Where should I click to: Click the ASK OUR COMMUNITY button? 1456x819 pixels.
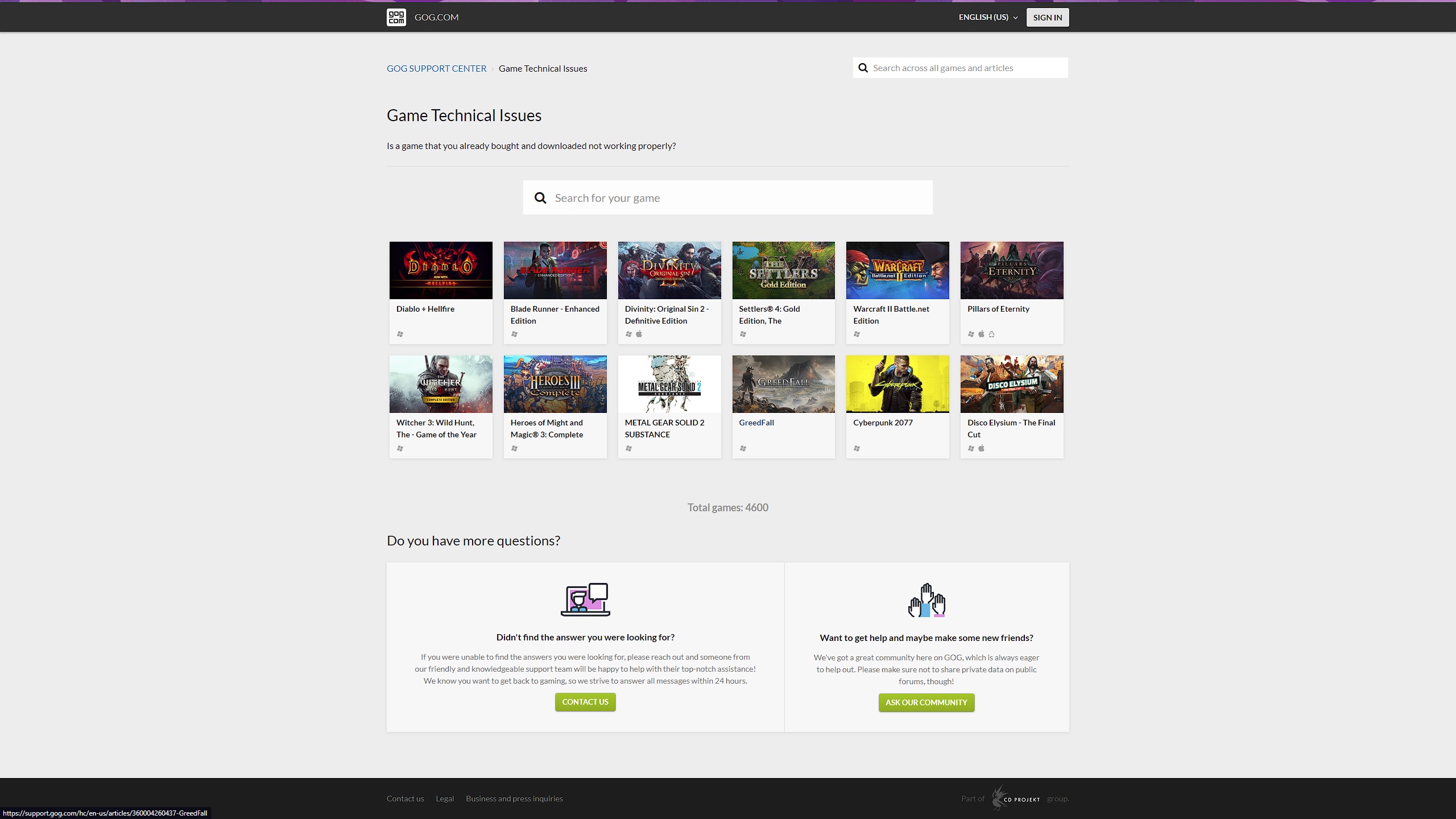point(926,702)
